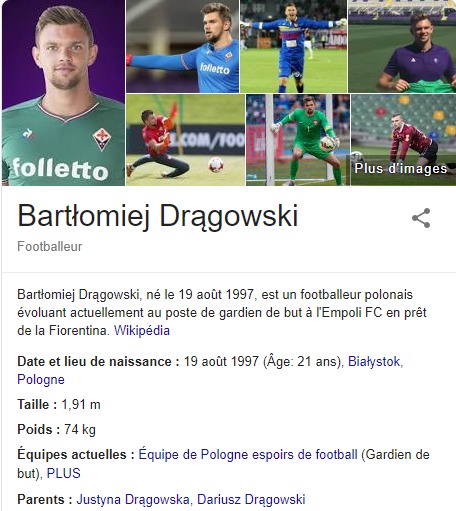
Task: Click the Date et lieu de naissance label
Action: (x=99, y=361)
